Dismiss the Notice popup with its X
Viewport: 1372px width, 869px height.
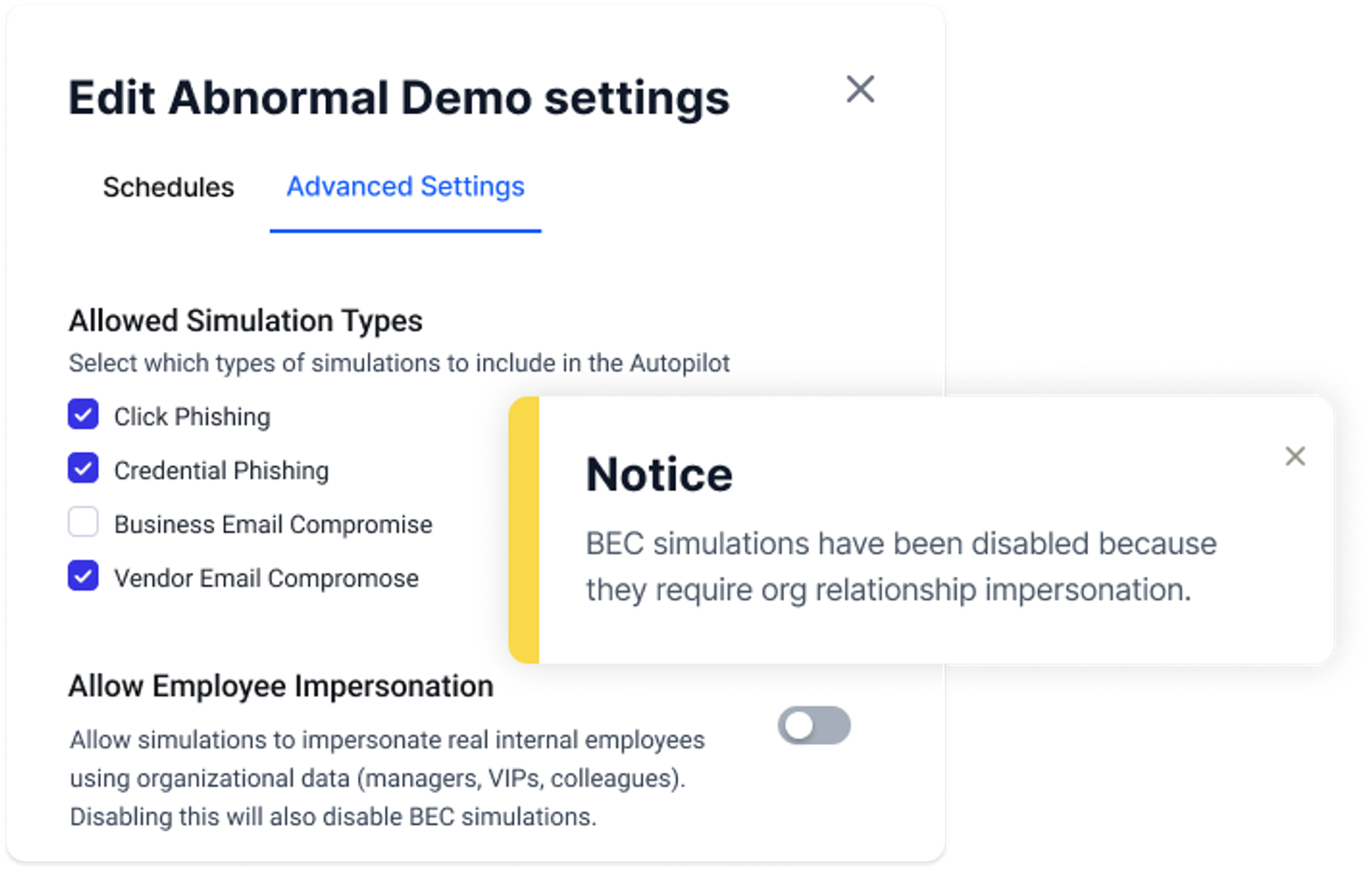[x=1295, y=456]
